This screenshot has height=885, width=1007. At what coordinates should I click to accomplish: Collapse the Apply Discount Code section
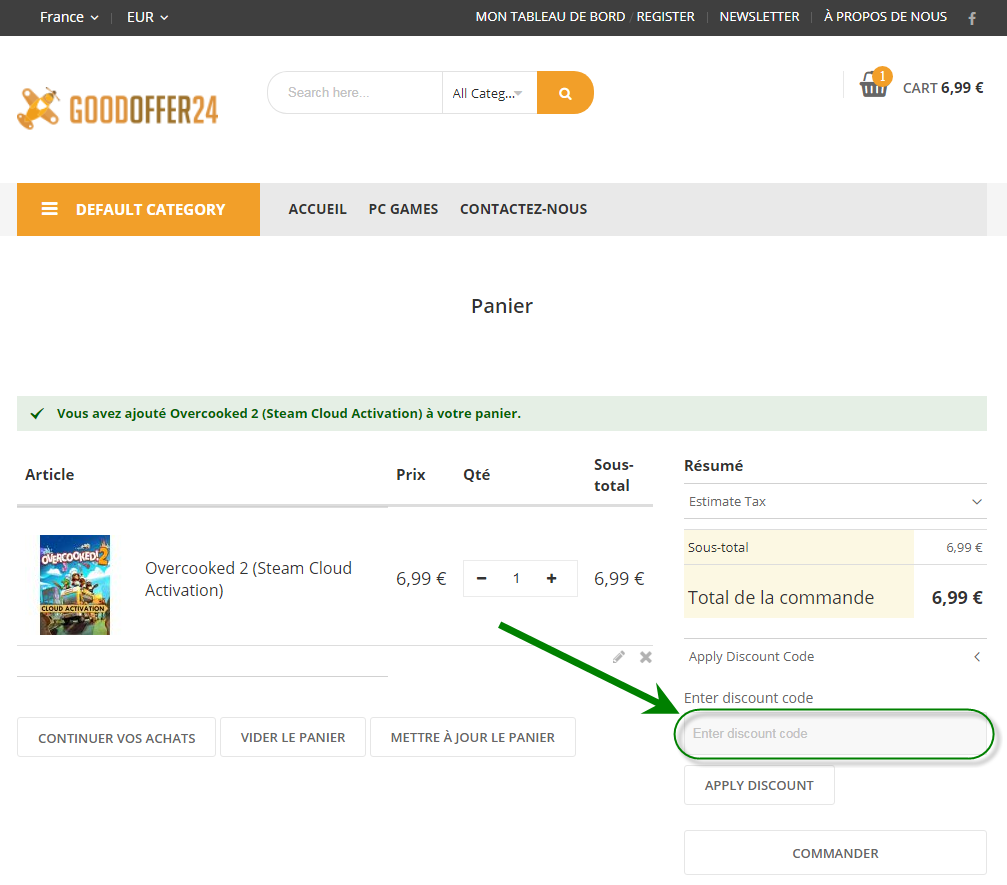coord(835,656)
